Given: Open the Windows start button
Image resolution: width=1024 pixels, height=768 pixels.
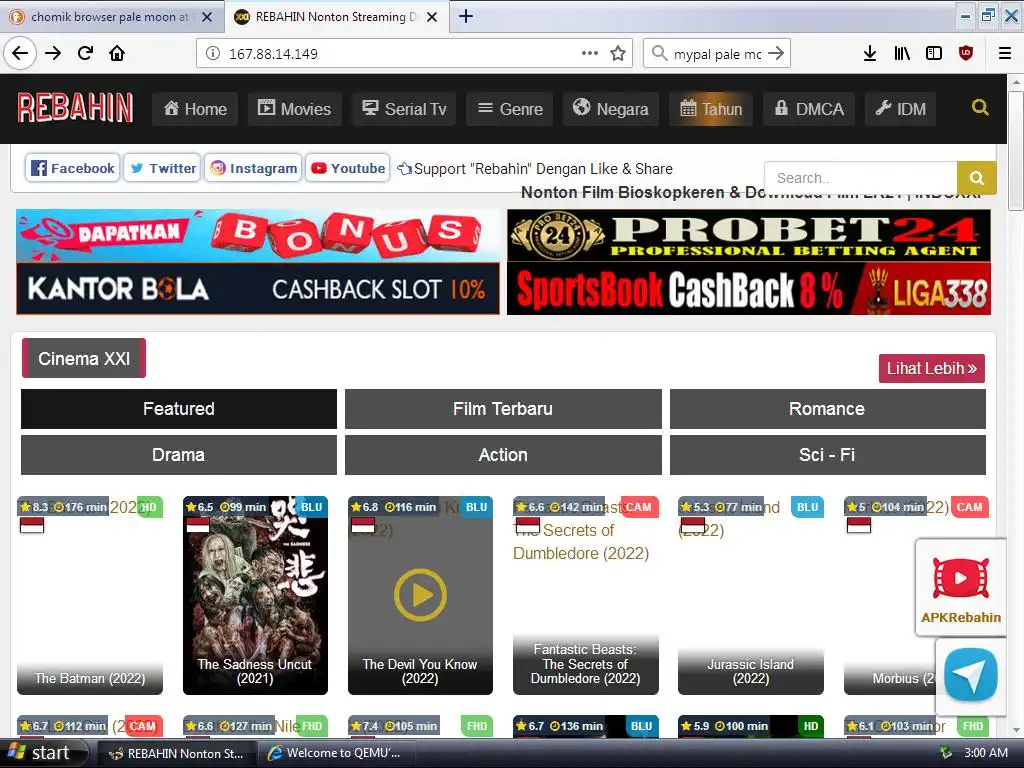Looking at the screenshot, I should (43, 753).
